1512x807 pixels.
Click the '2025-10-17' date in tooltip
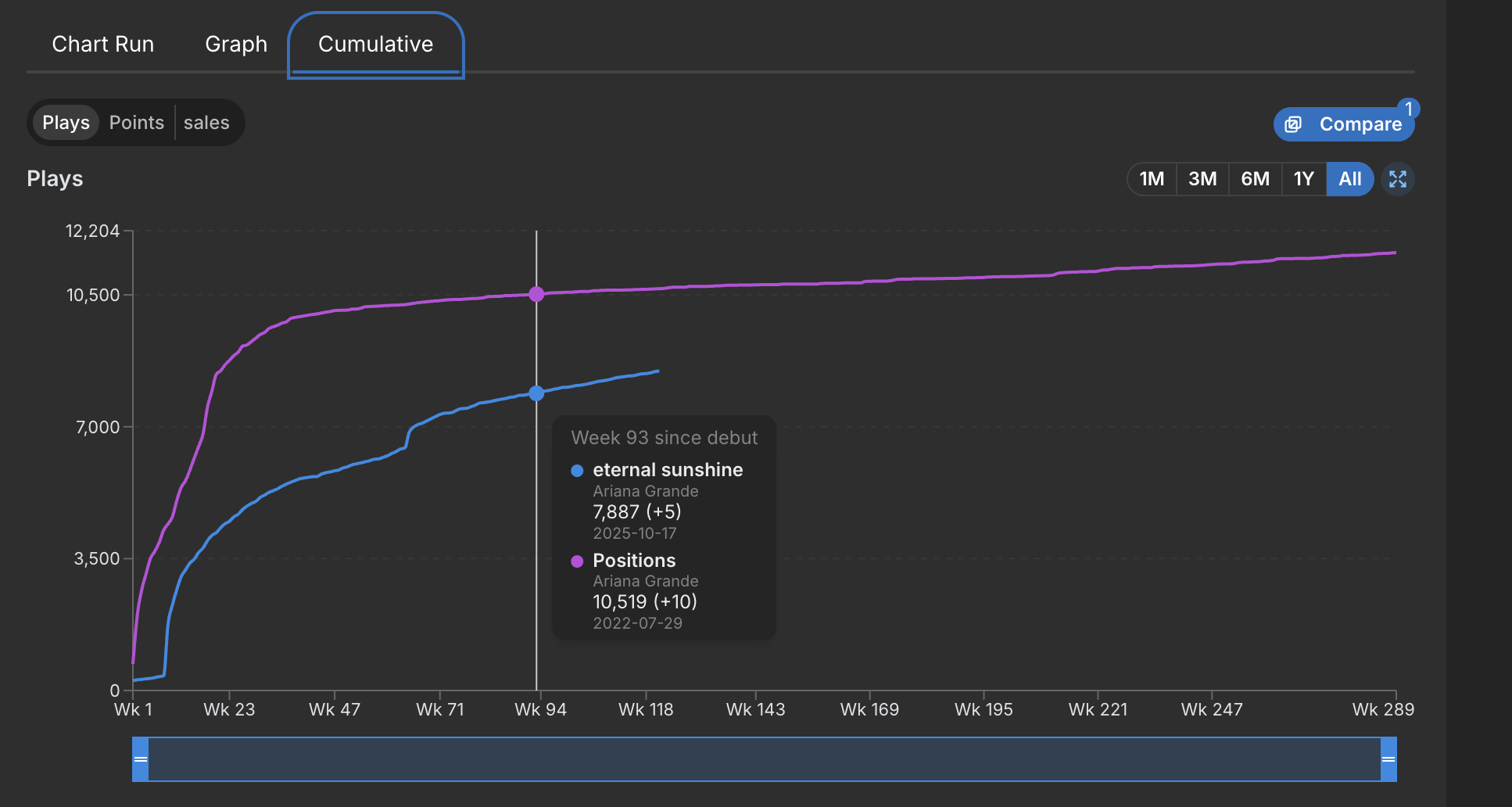635,533
